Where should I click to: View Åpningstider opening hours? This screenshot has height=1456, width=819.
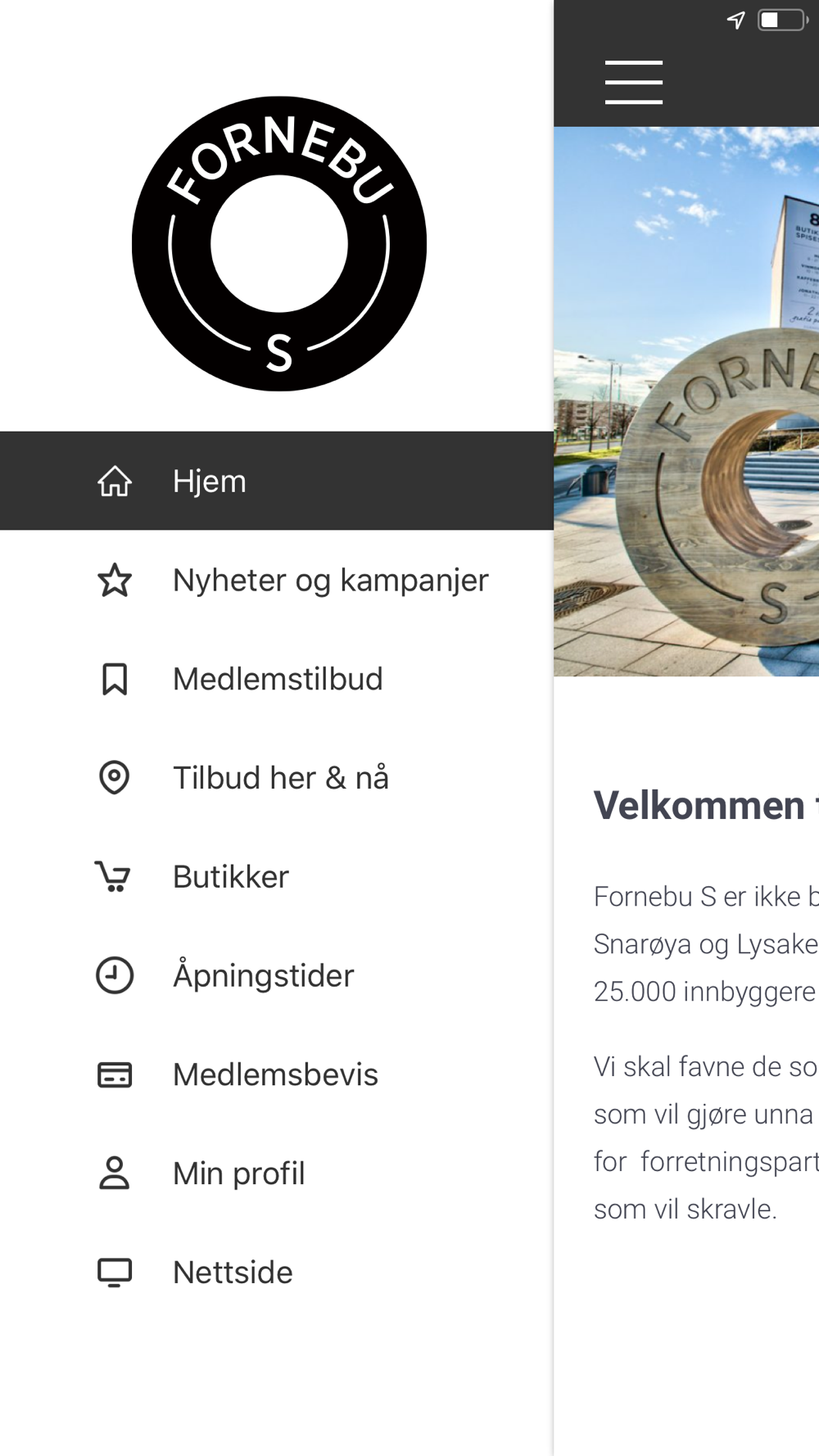pyautogui.click(x=277, y=975)
